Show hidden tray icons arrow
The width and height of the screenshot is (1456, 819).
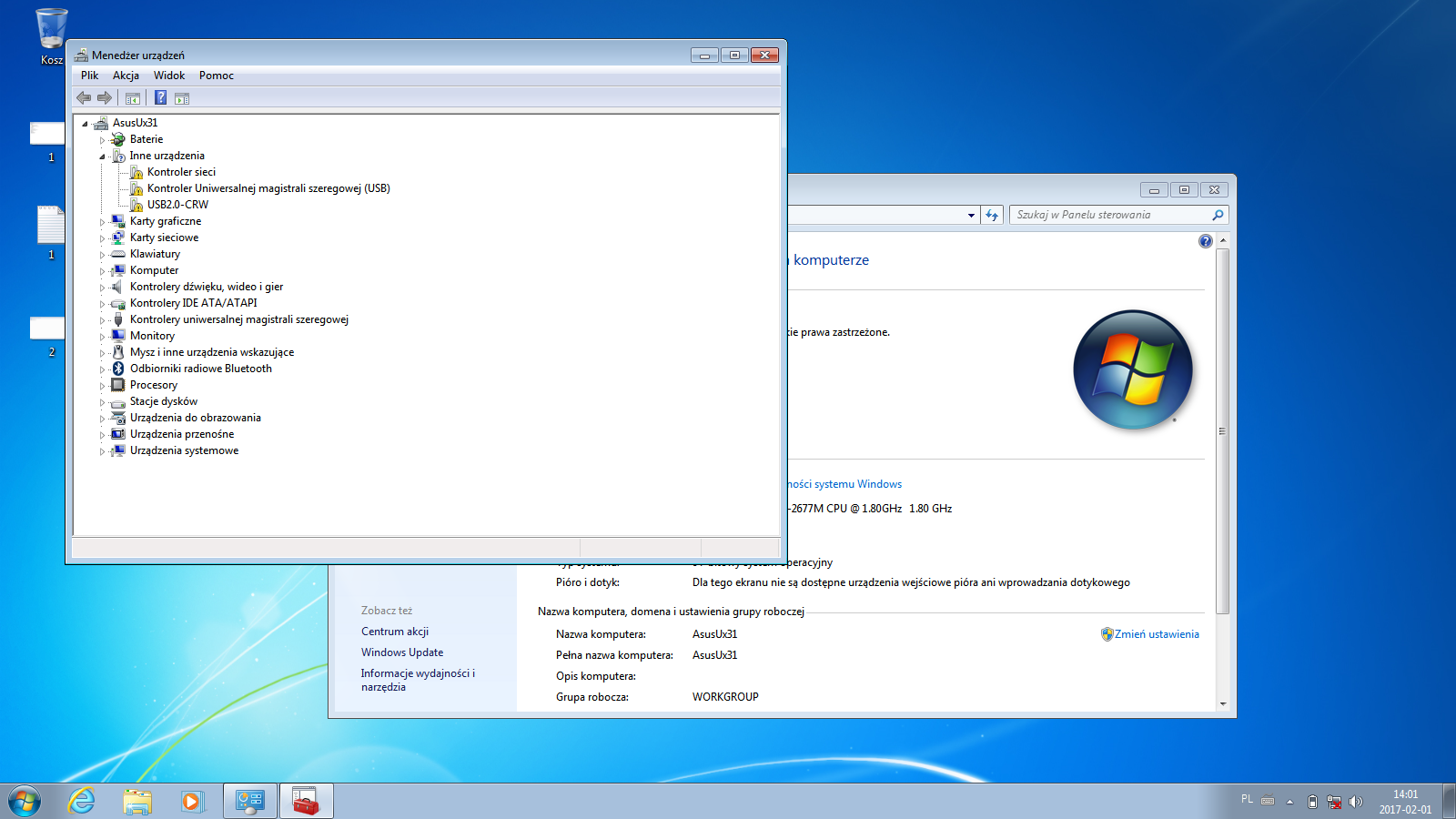pyautogui.click(x=1289, y=802)
